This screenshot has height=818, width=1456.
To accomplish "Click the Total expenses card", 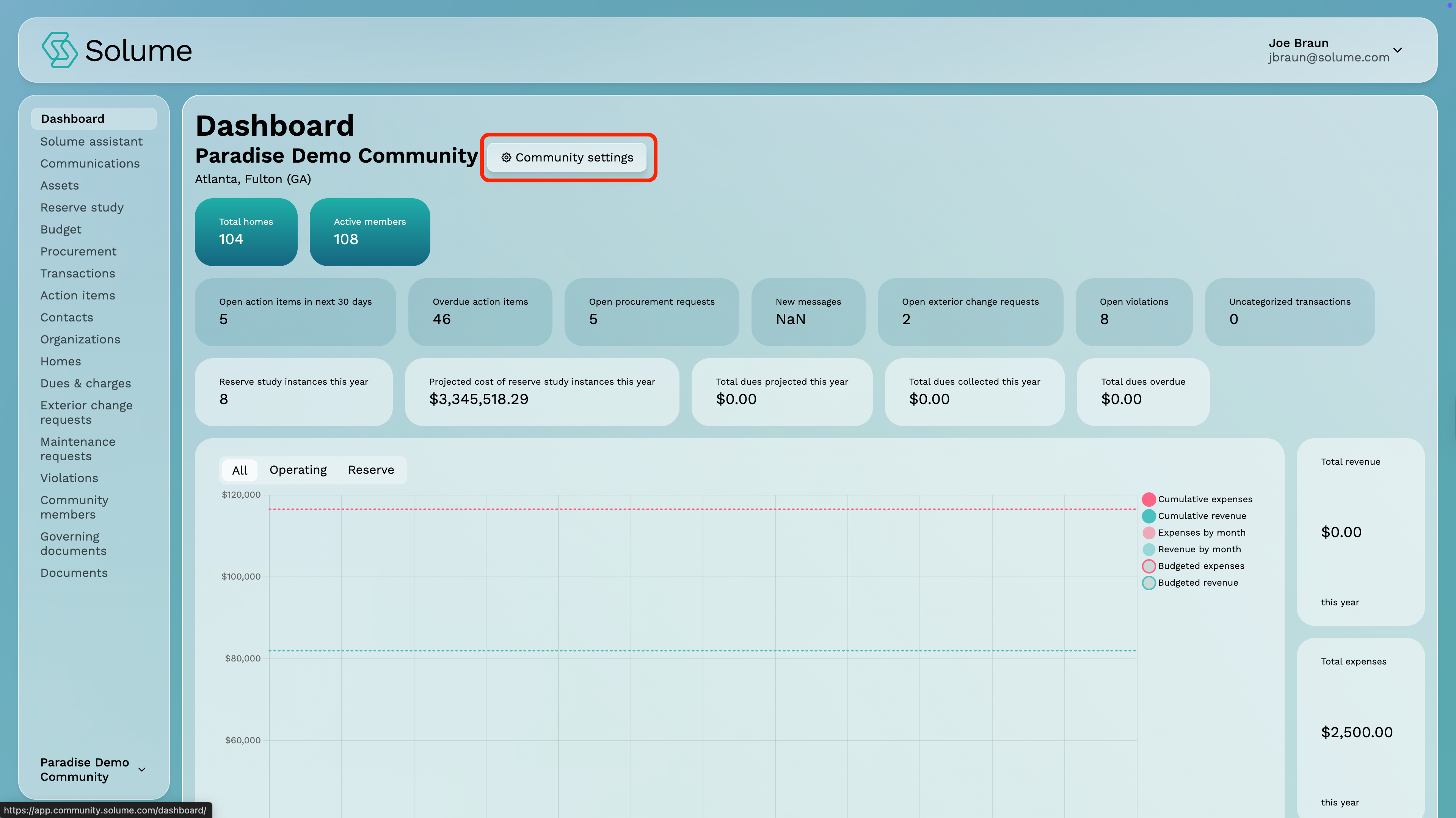I will (1360, 729).
